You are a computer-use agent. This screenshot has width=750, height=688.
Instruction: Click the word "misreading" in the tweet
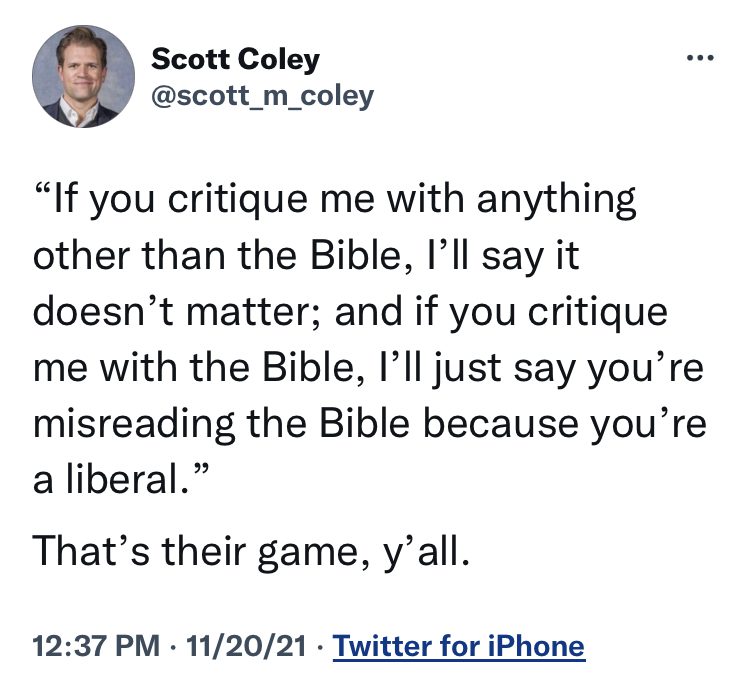pyautogui.click(x=134, y=425)
